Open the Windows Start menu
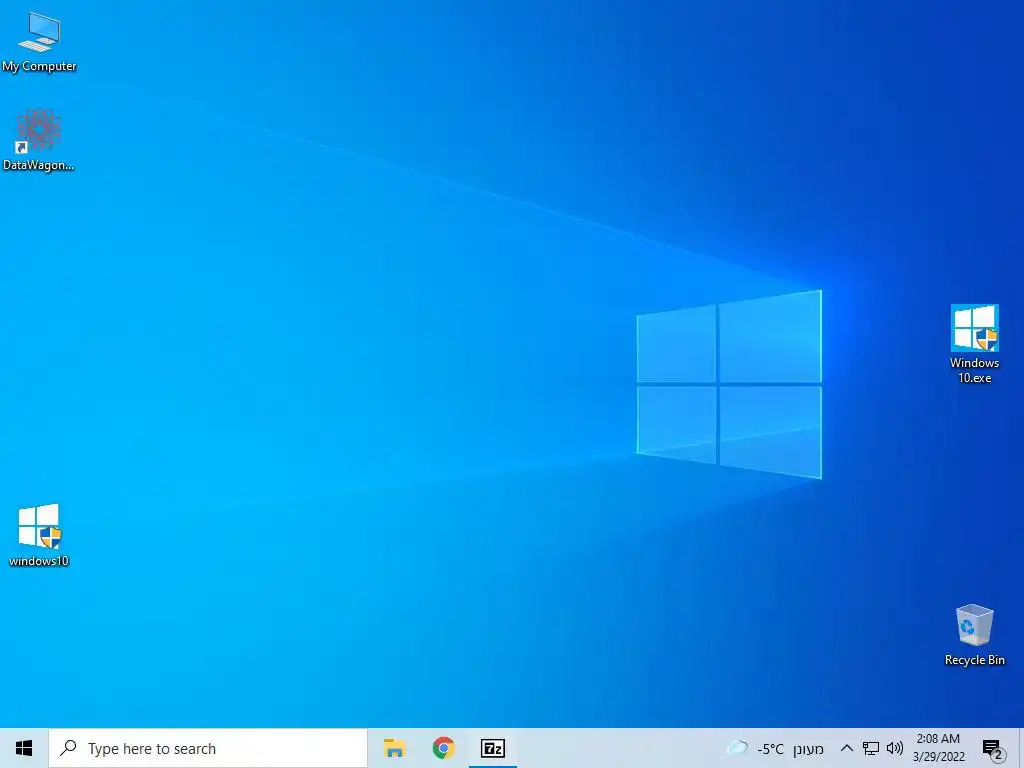1024x768 pixels. coord(24,748)
